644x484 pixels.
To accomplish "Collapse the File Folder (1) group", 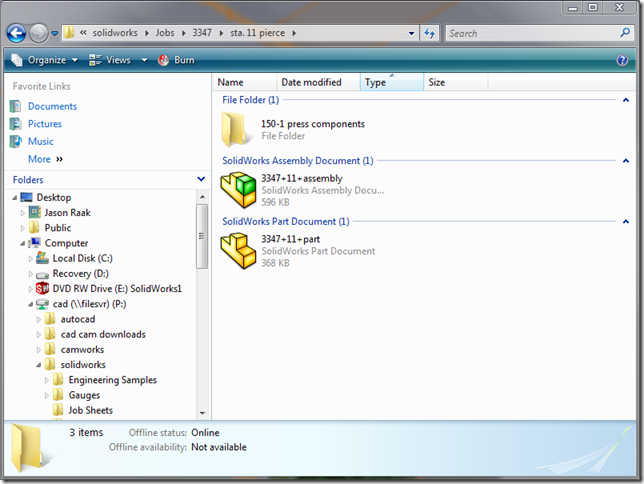I will click(626, 100).
